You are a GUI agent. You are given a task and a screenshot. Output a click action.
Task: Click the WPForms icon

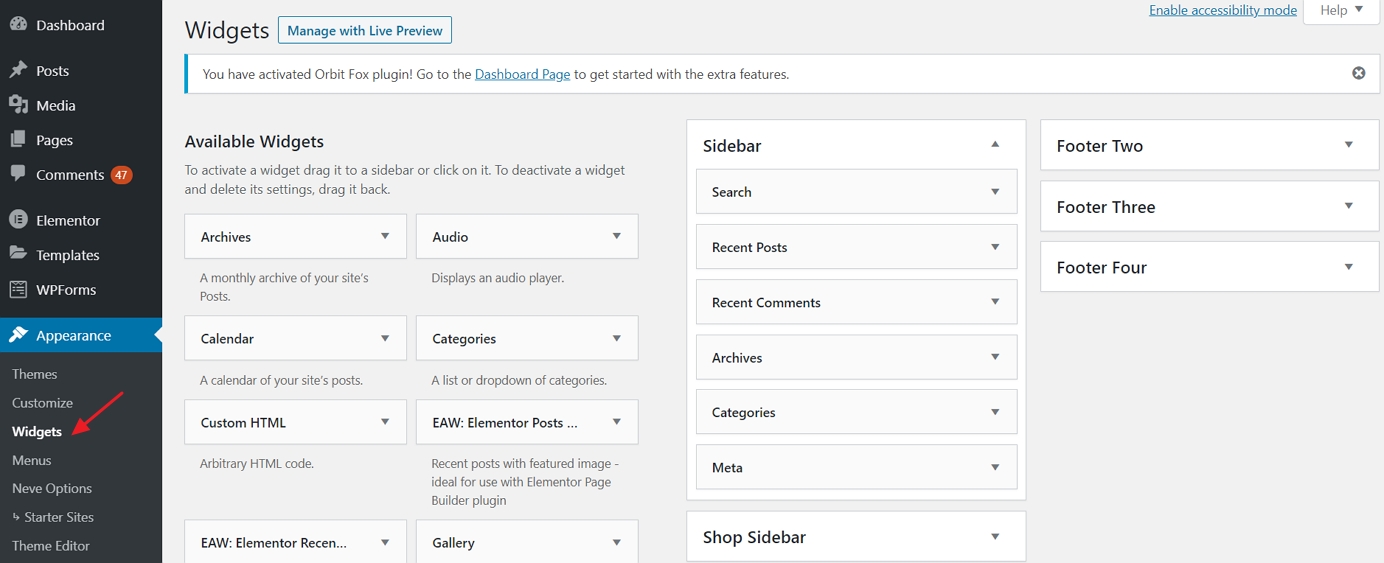point(18,289)
